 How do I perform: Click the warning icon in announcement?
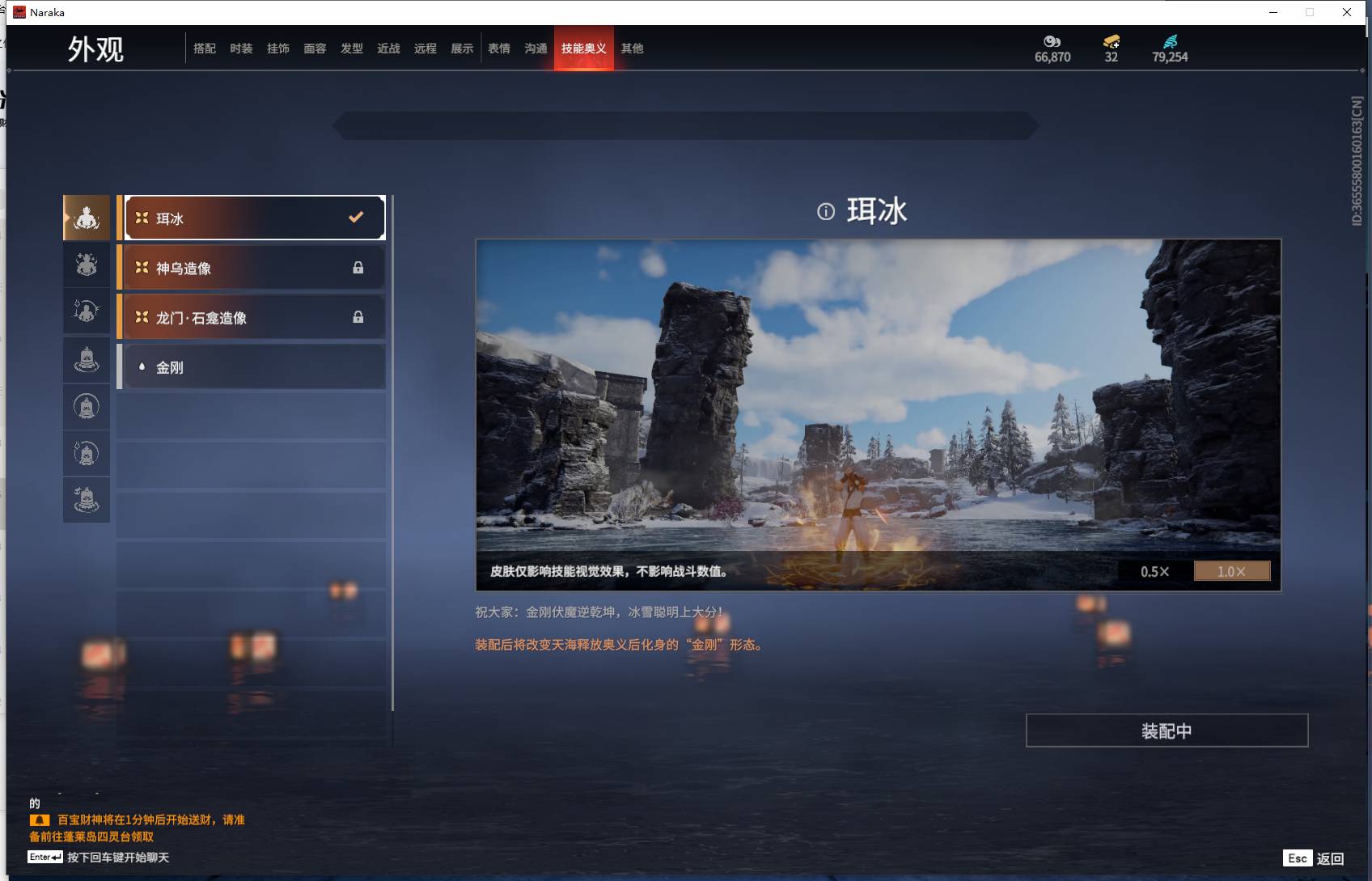(x=40, y=820)
